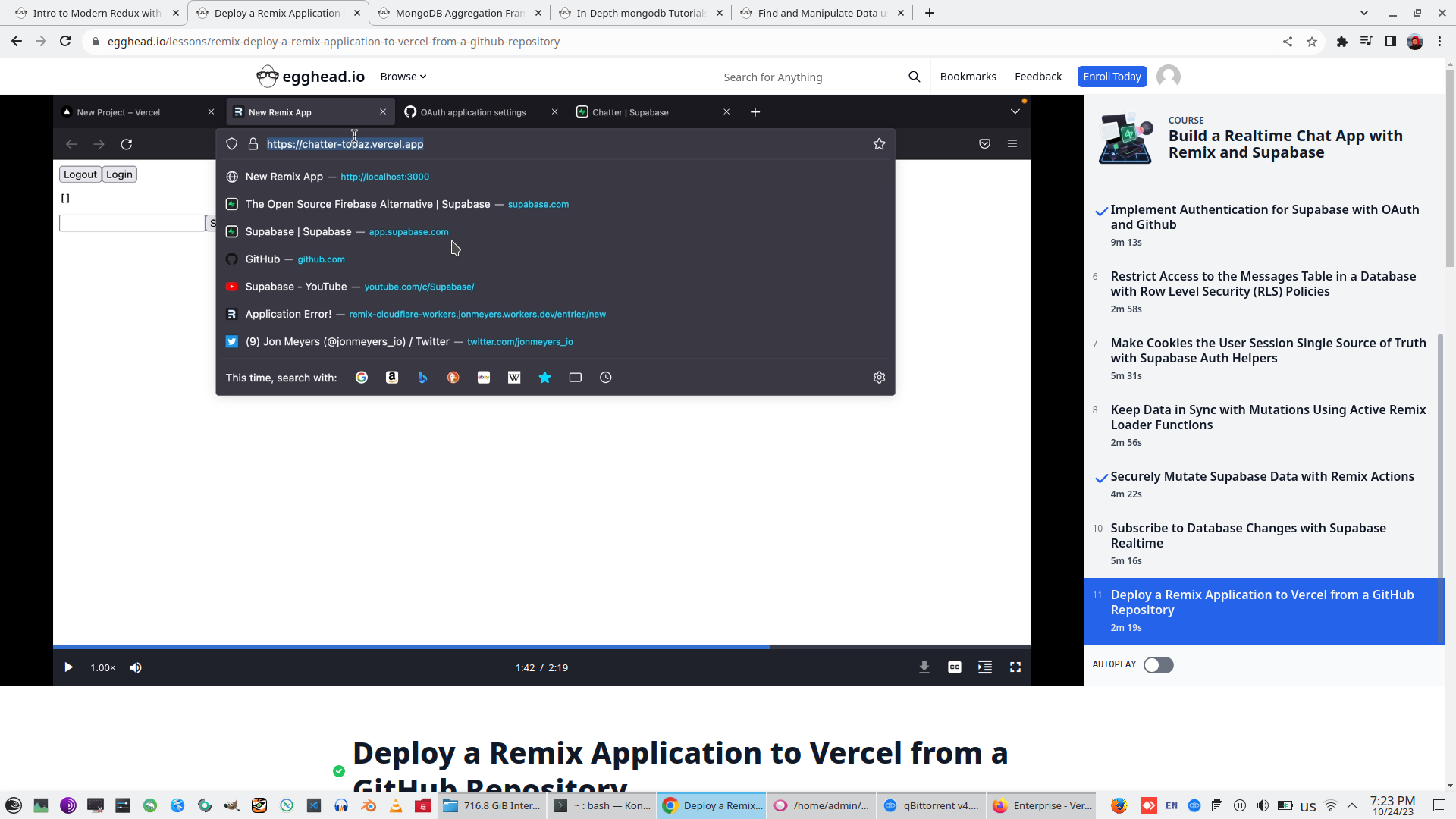Switch the Autoplay toggle on
Screen dimensions: 1456x819
coord(1158,665)
